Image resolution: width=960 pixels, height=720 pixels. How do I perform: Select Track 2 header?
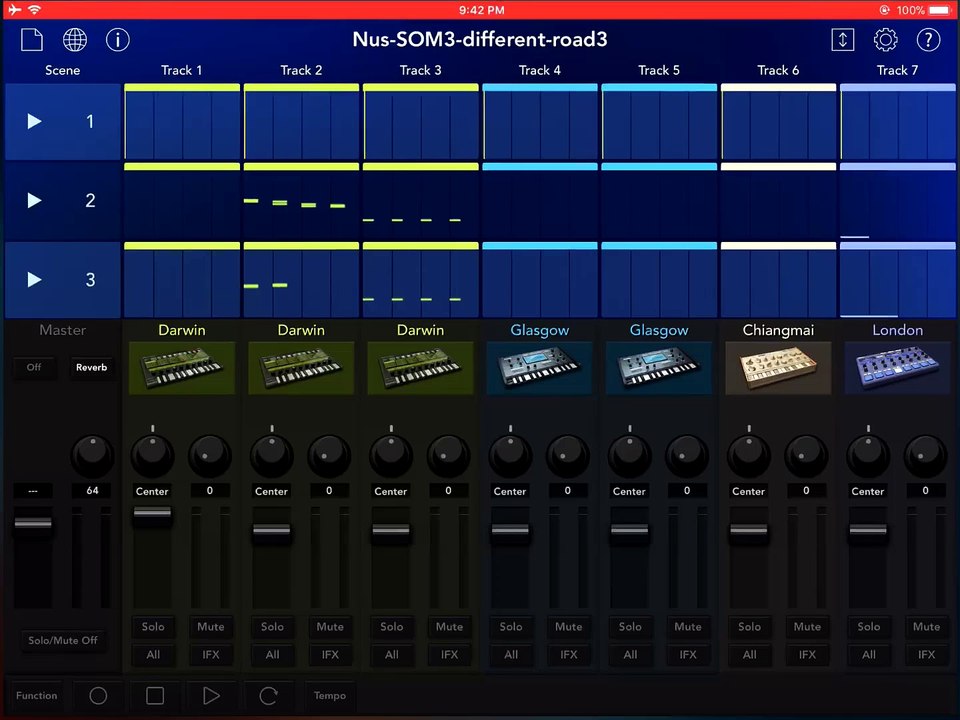pyautogui.click(x=301, y=70)
